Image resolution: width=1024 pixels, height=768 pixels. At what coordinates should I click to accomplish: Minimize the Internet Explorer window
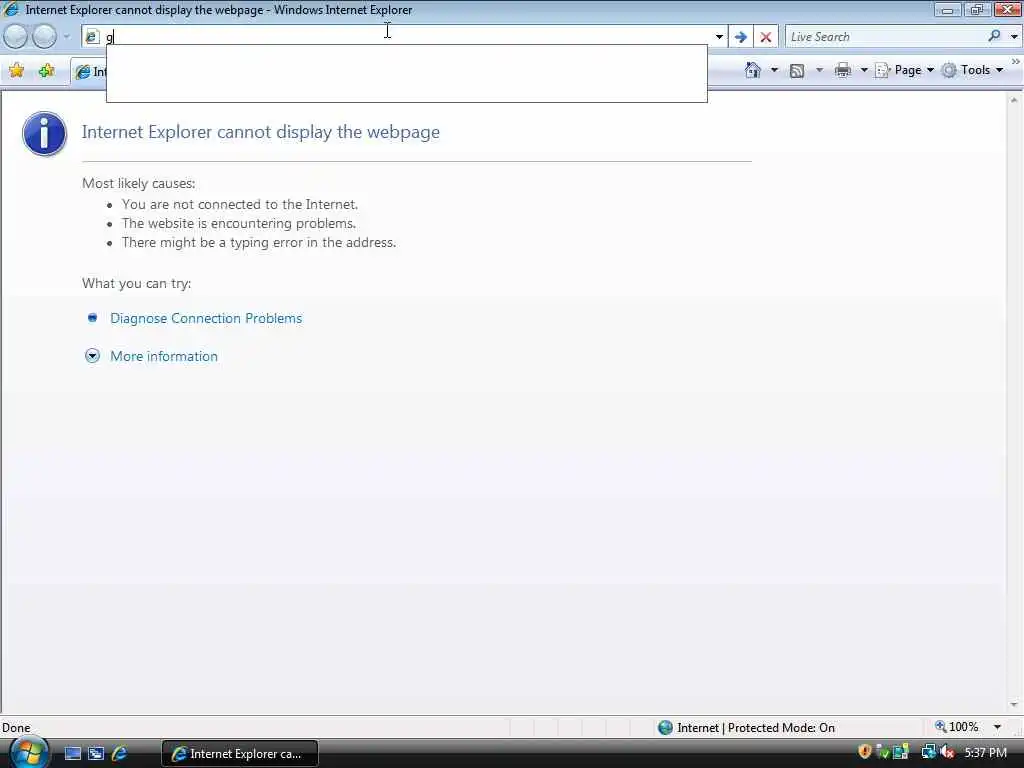[x=947, y=10]
